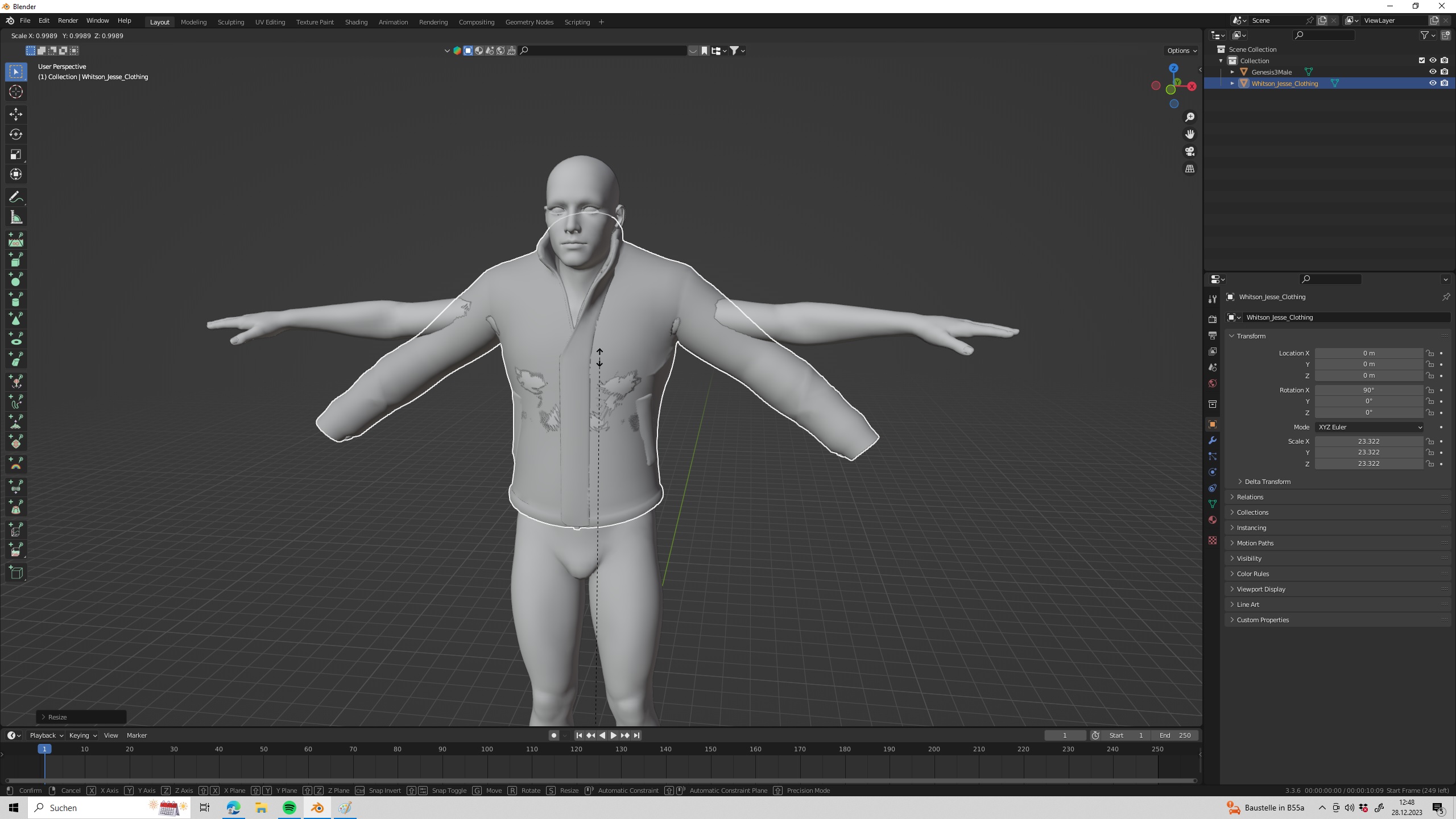
Task: Click the Toggle camera view icon
Action: pos(1190,151)
